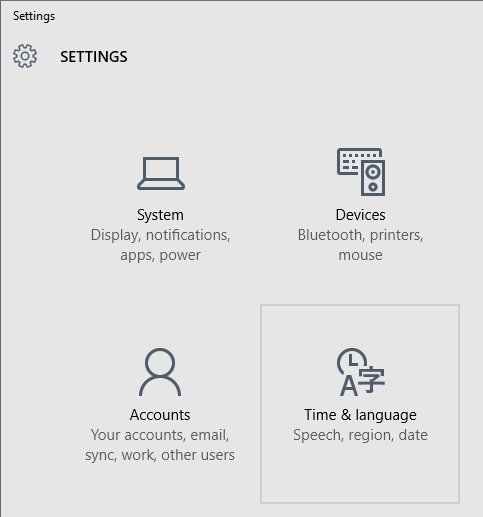Click the 'Display, notifications,' description text
The height and width of the screenshot is (517, 483).
click(x=160, y=235)
